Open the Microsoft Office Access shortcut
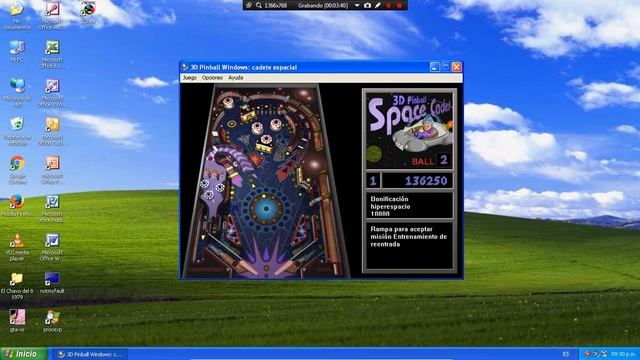Image resolution: width=640 pixels, height=360 pixels. (x=52, y=16)
